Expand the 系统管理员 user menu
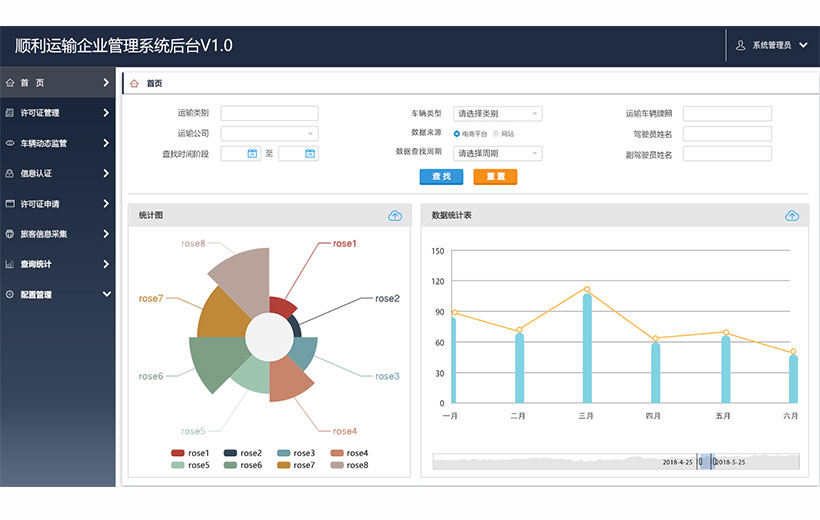Image resolution: width=820 pixels, height=520 pixels. (771, 45)
